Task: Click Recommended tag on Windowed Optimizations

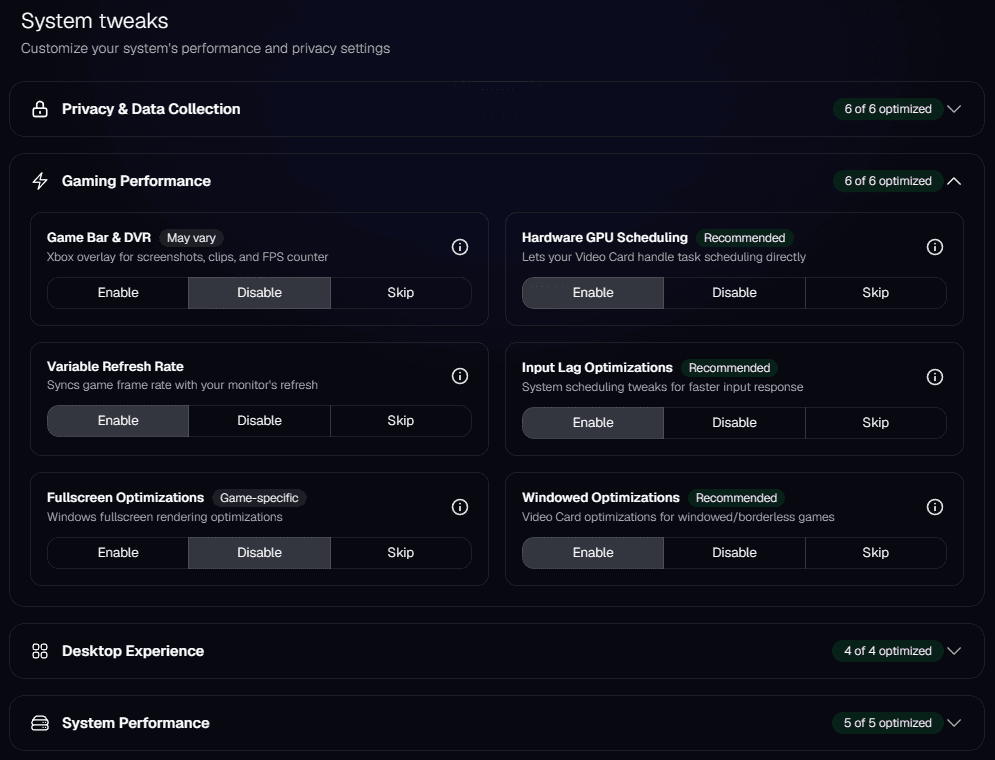Action: [736, 498]
